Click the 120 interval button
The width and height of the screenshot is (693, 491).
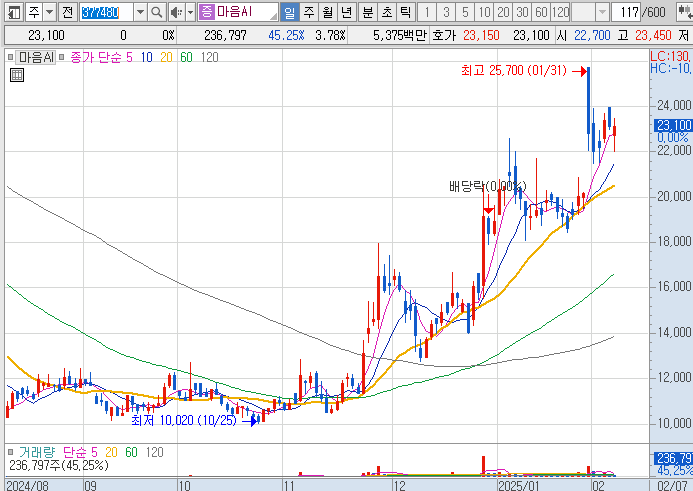(x=560, y=12)
